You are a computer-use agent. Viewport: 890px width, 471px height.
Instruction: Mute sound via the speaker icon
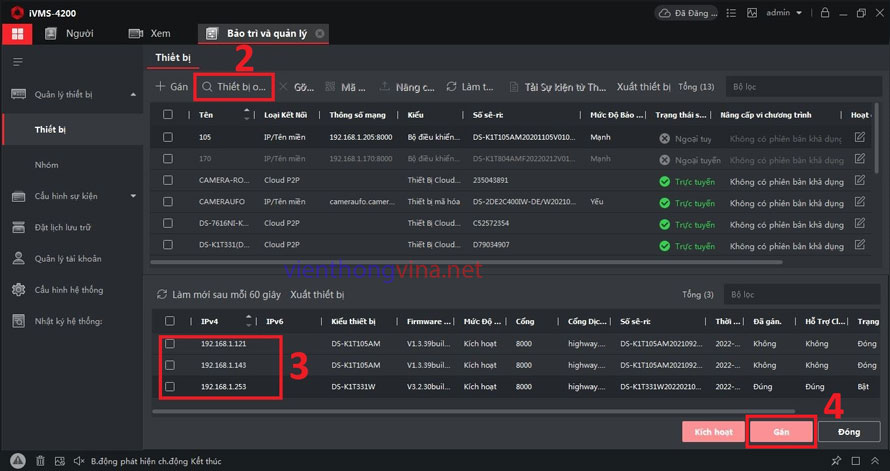tap(81, 461)
